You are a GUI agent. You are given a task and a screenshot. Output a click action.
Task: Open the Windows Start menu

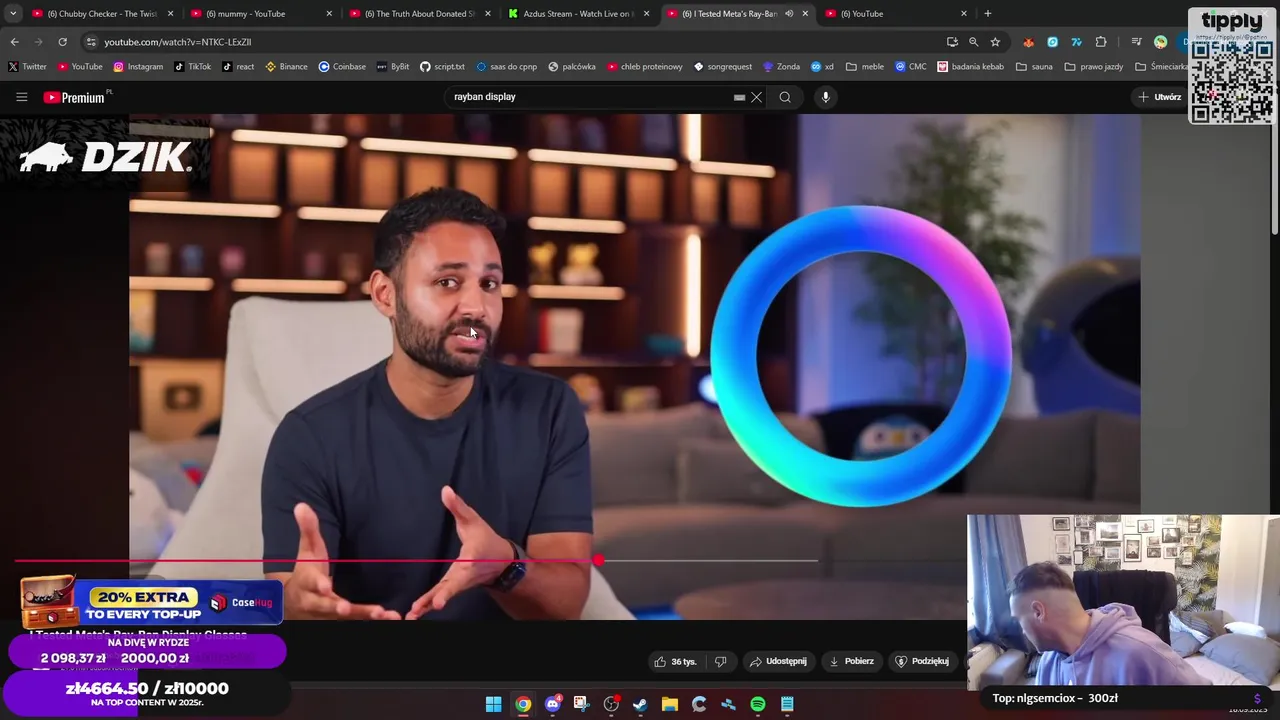click(493, 704)
